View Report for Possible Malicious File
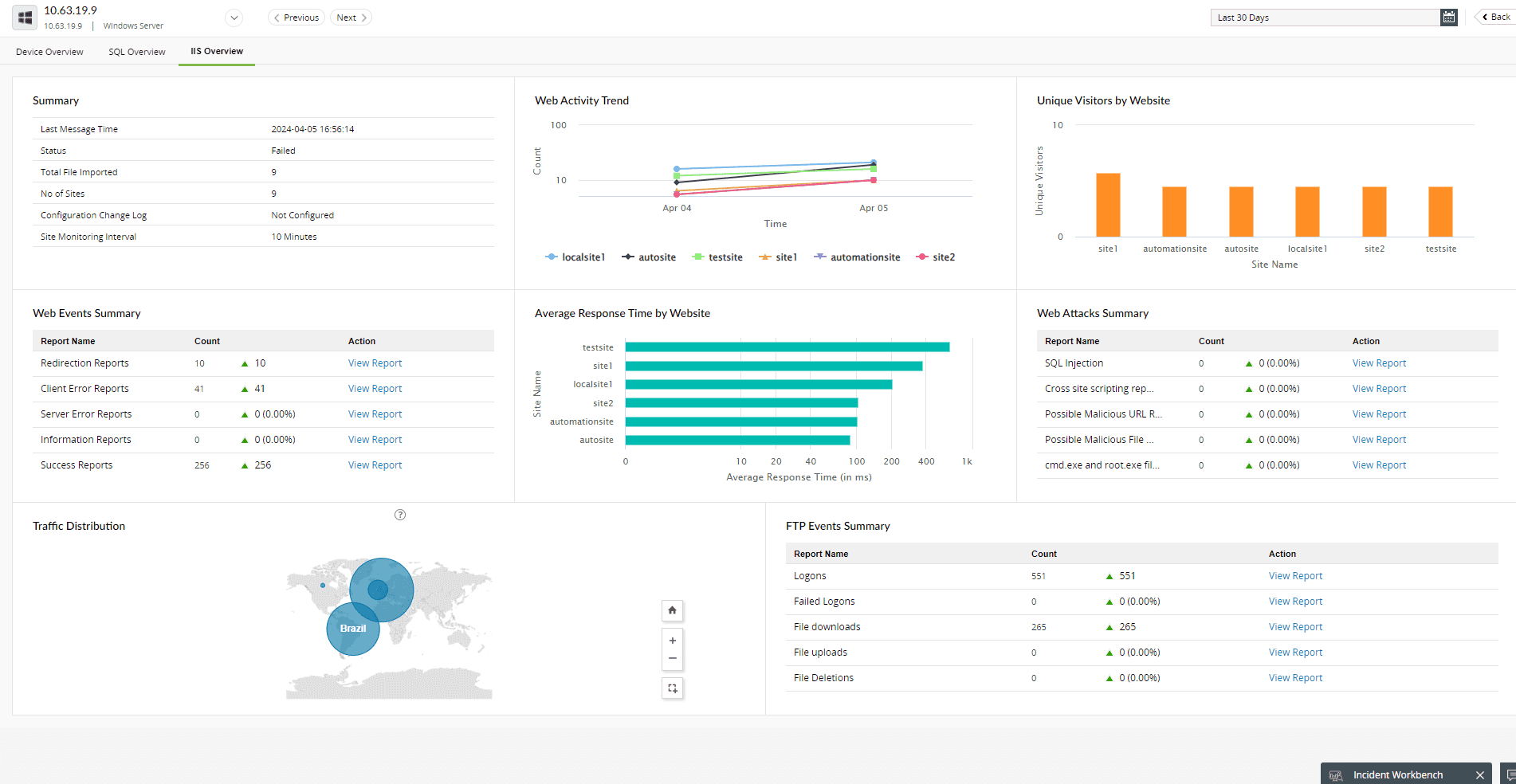This screenshot has height=784, width=1516. (1379, 440)
